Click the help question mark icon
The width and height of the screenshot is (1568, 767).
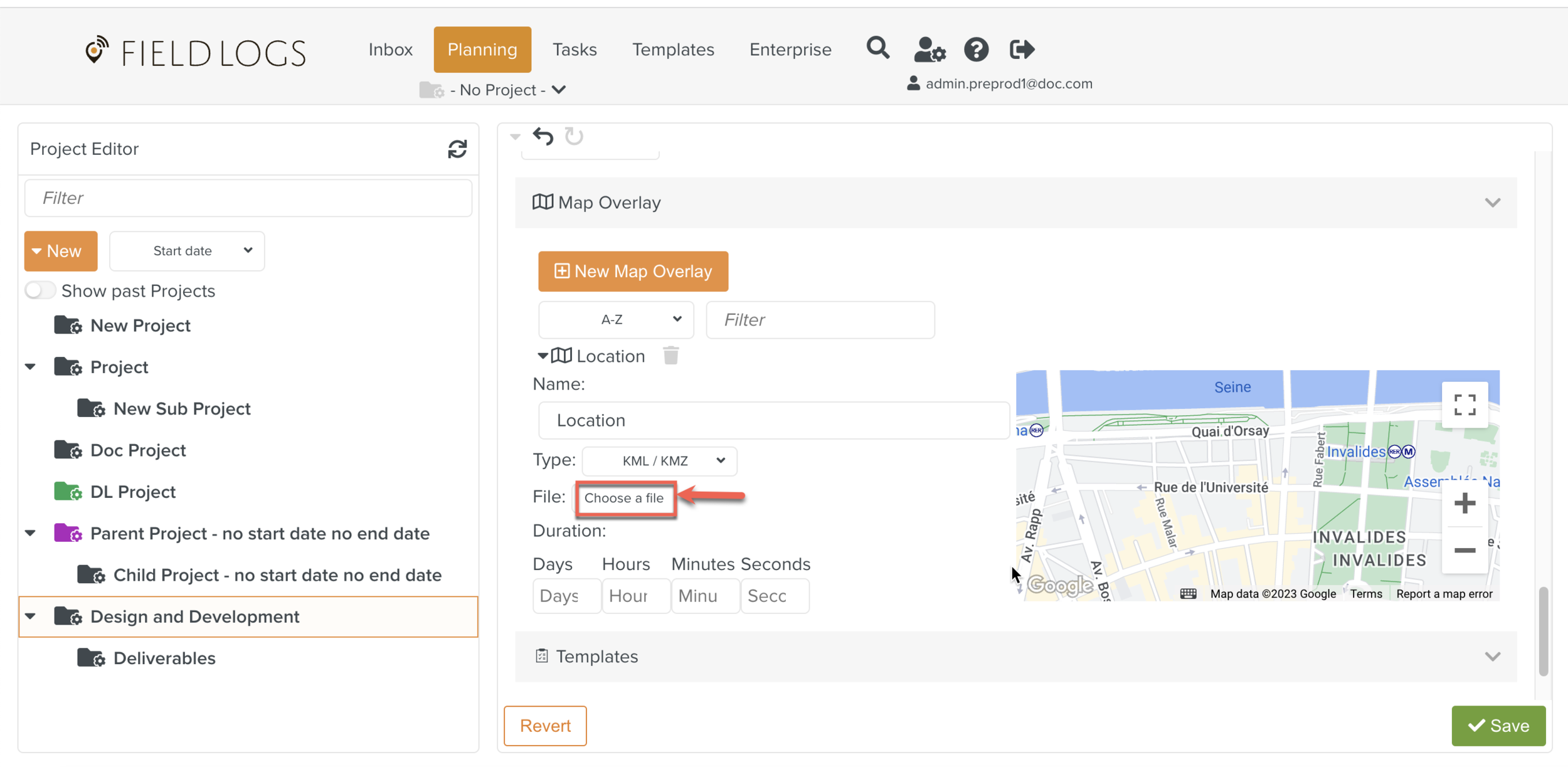click(x=976, y=50)
